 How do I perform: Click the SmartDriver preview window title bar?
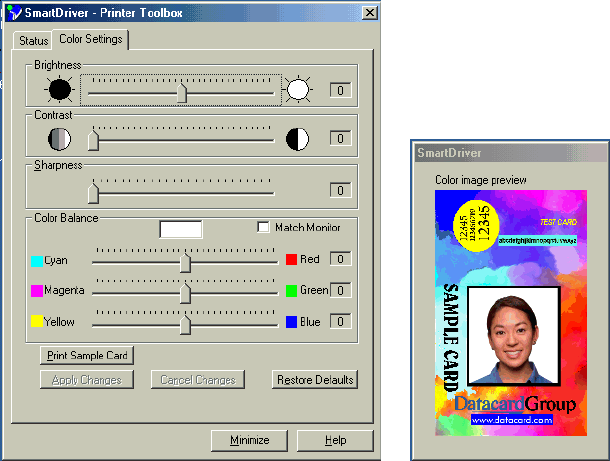coord(511,152)
